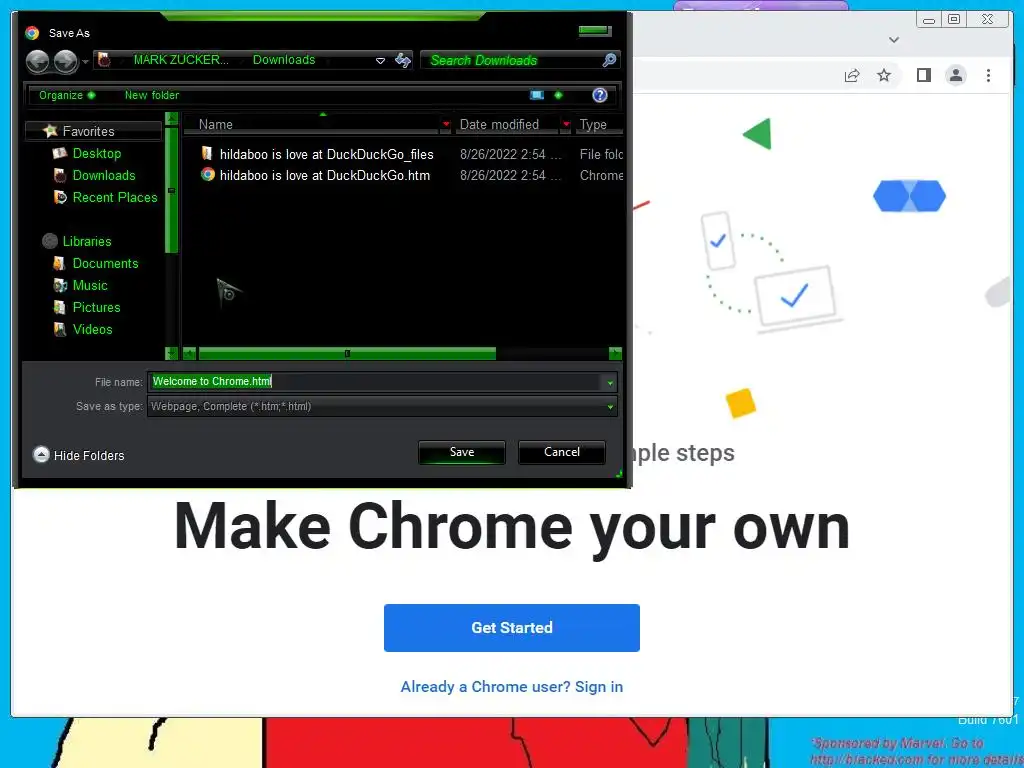Open Chrome tab search chevron

[x=894, y=40]
